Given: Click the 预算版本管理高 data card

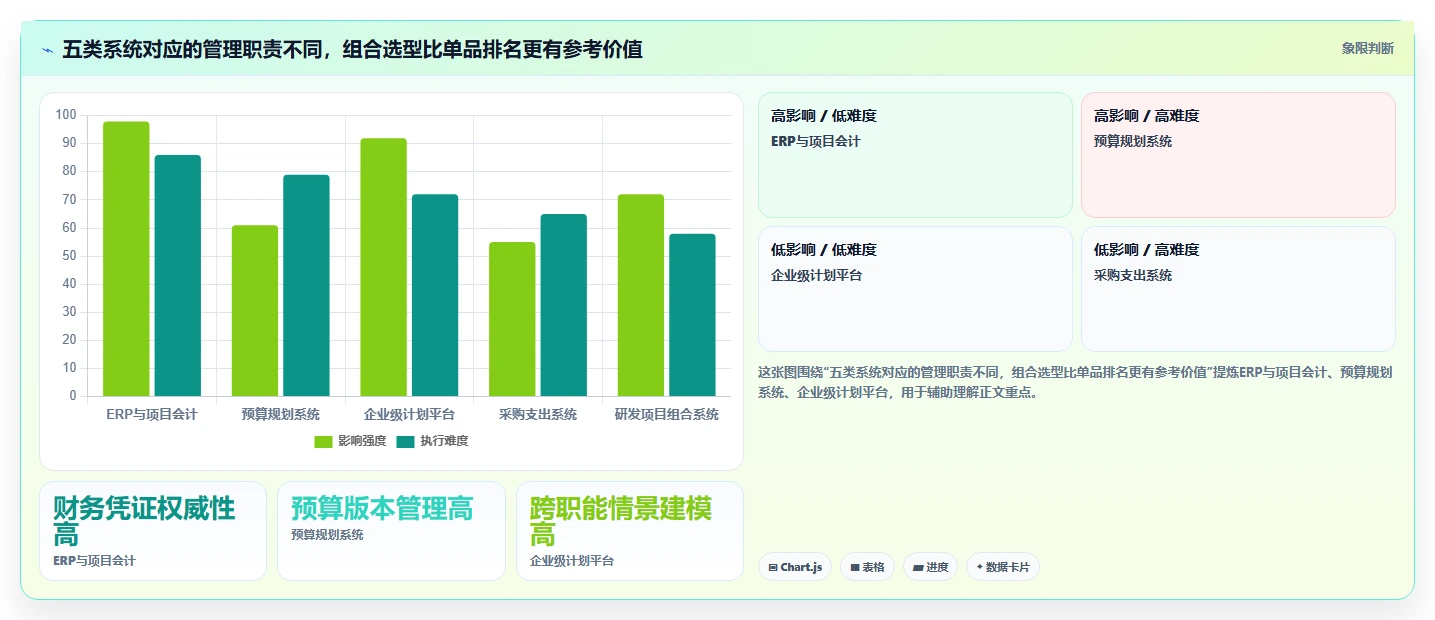Looking at the screenshot, I should click(x=391, y=531).
